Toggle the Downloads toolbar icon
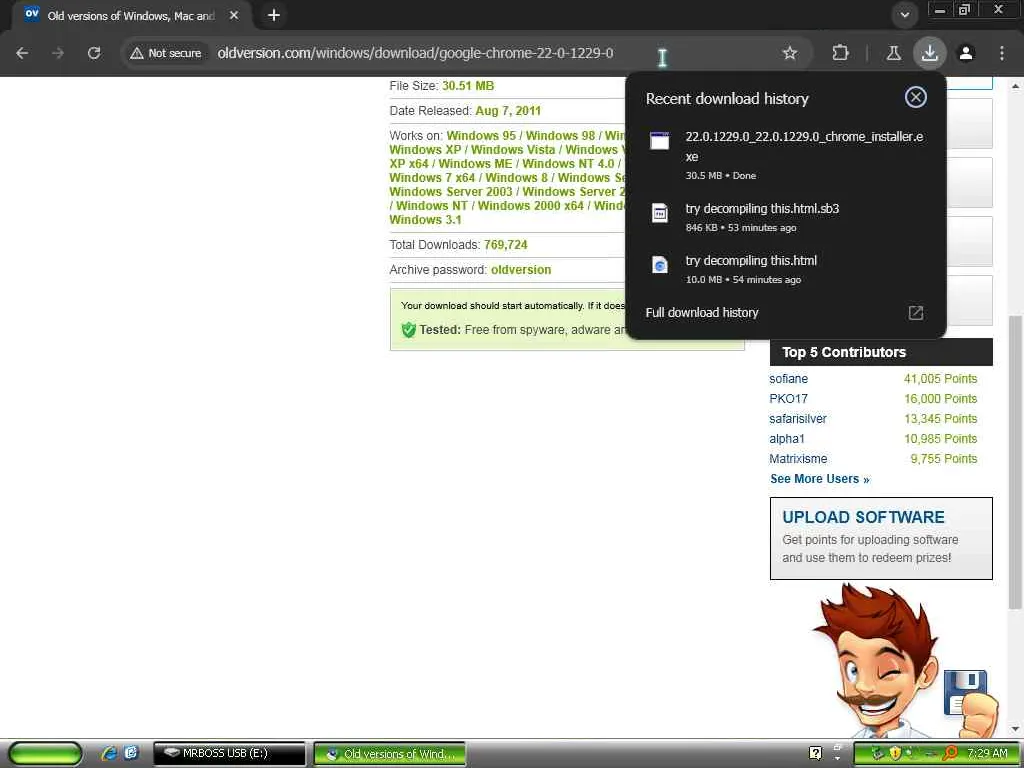The image size is (1024, 768). click(x=929, y=53)
